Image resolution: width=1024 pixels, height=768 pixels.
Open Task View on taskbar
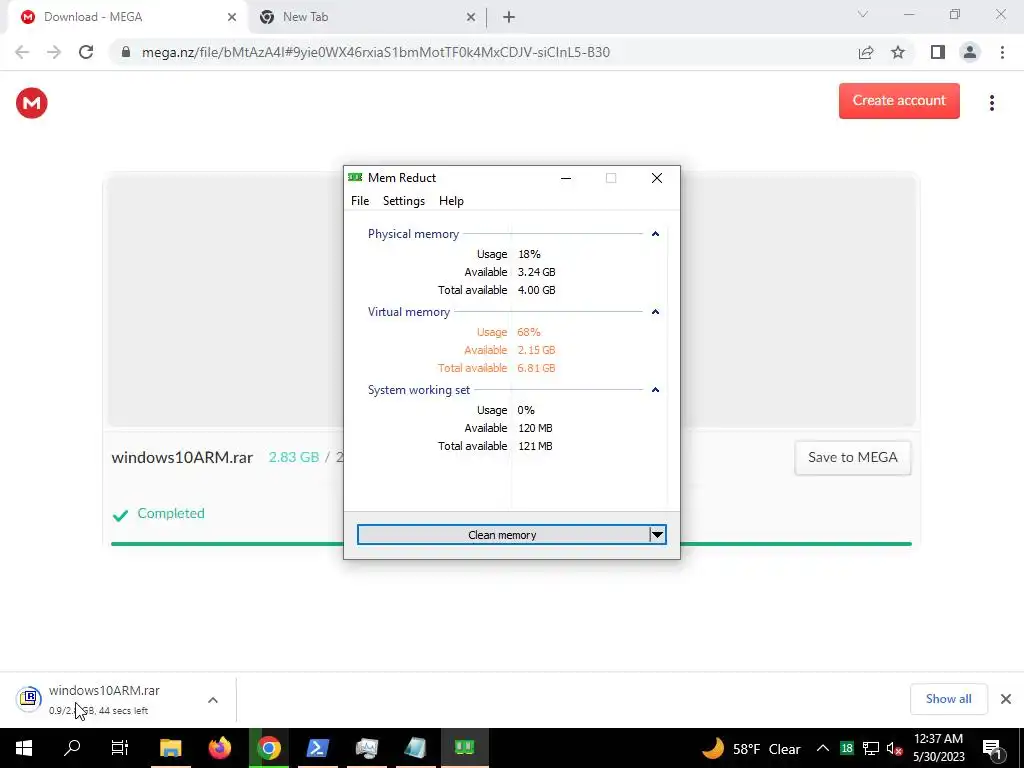[x=120, y=748]
